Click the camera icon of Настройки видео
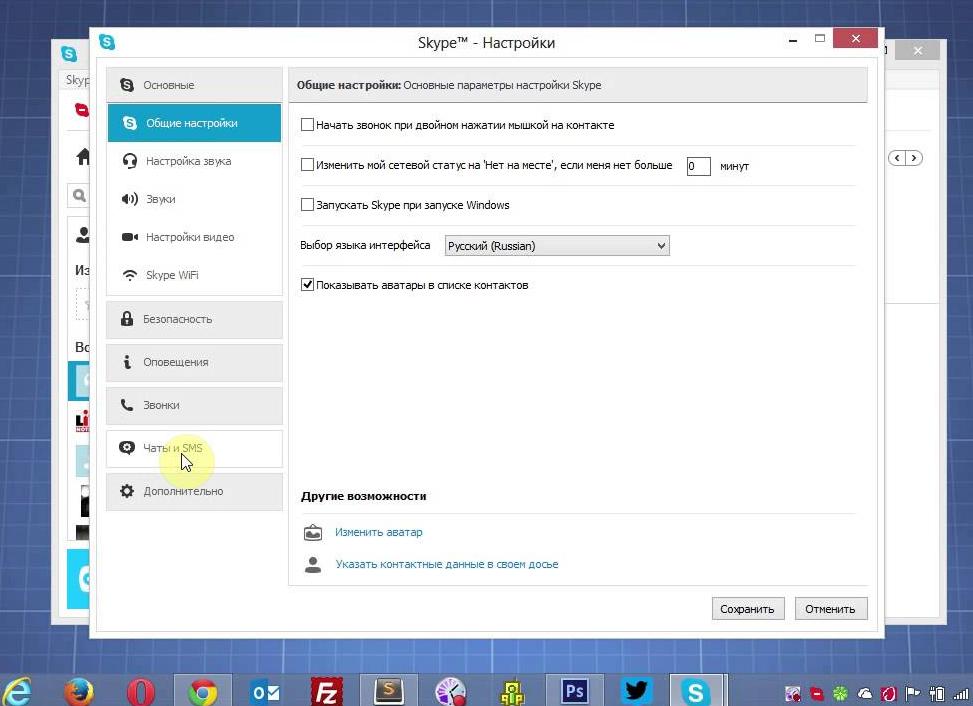Viewport: 973px width, 706px height. (130, 237)
